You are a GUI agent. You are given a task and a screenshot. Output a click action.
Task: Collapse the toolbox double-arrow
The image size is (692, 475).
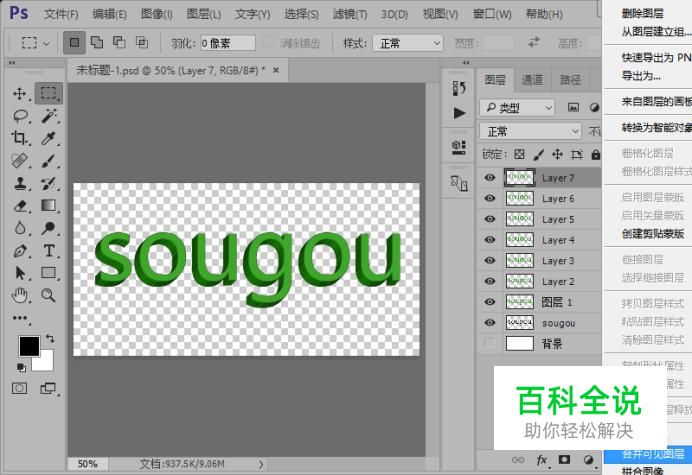point(12,63)
